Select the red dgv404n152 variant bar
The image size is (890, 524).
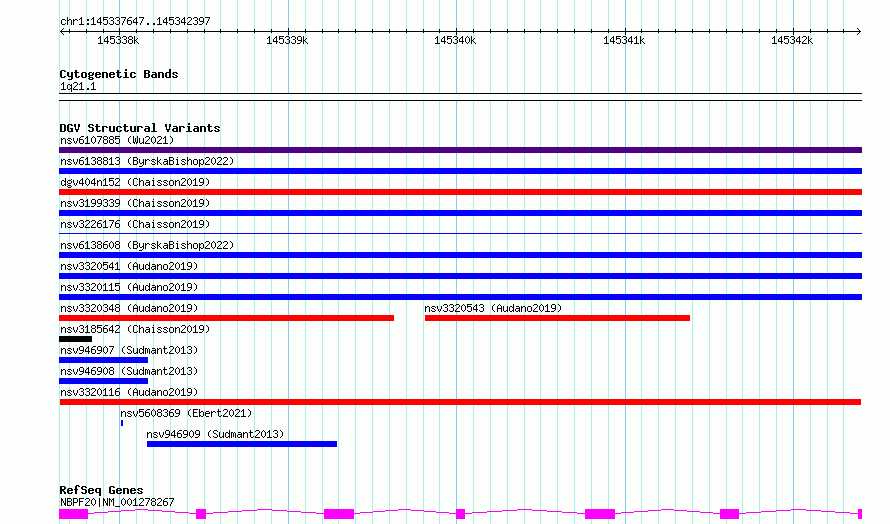pos(460,192)
